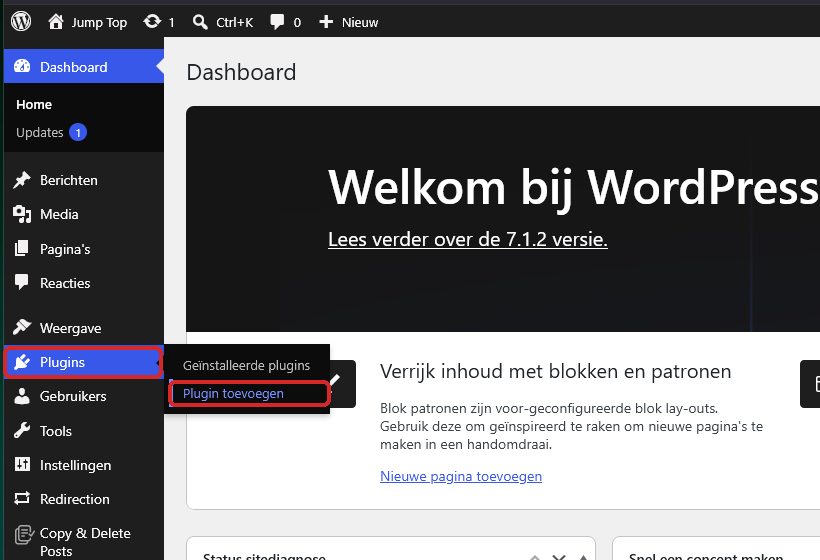
Task: Click the plus icon next to Nieuw
Action: (326, 22)
